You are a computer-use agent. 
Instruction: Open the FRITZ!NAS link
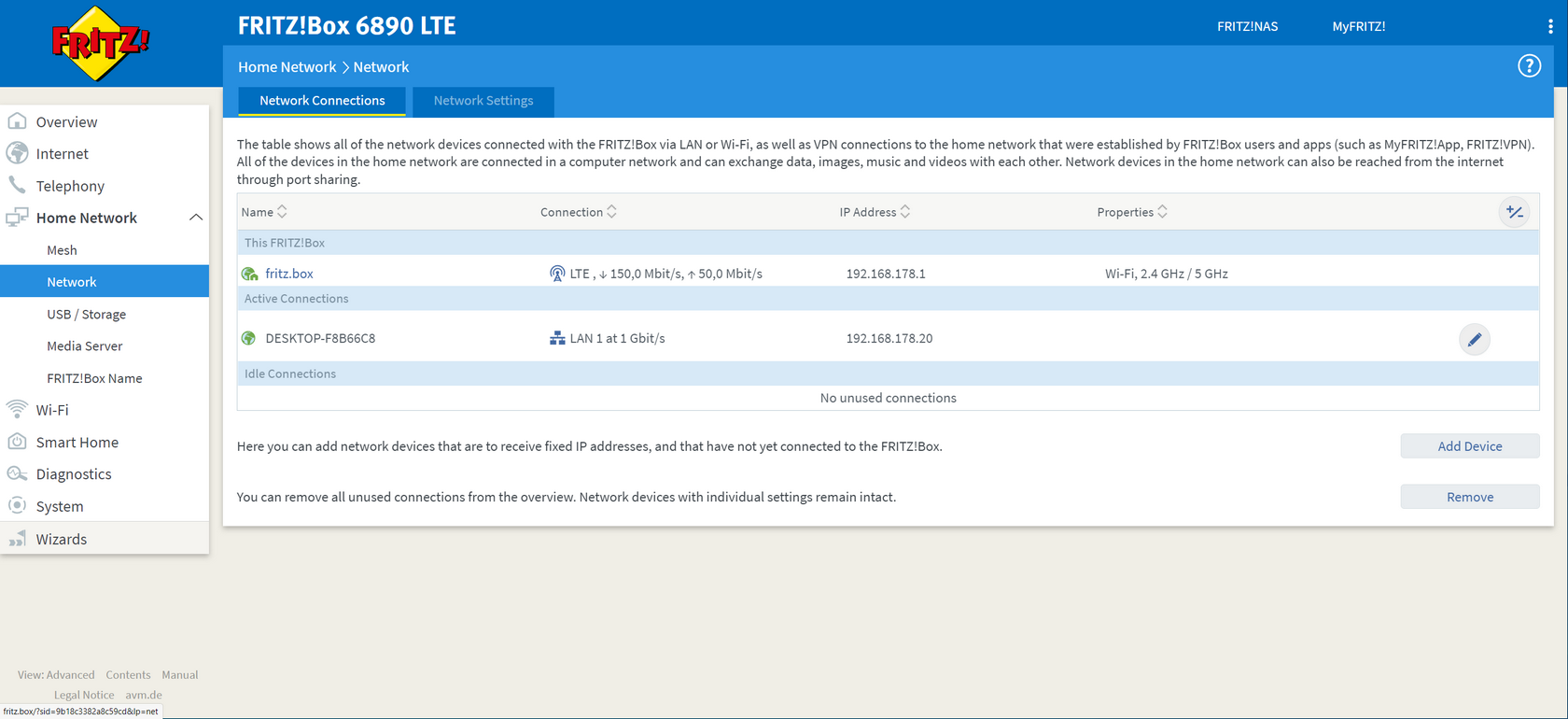[x=1247, y=26]
